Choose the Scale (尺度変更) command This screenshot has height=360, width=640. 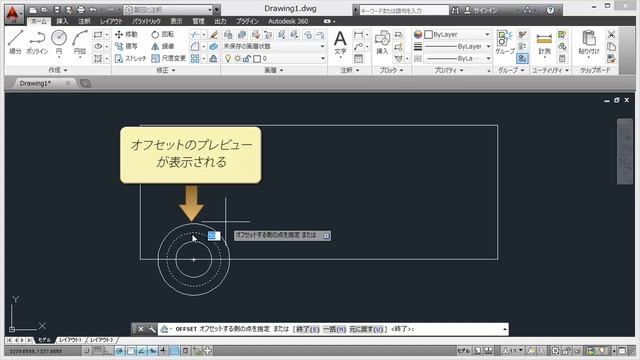click(168, 59)
